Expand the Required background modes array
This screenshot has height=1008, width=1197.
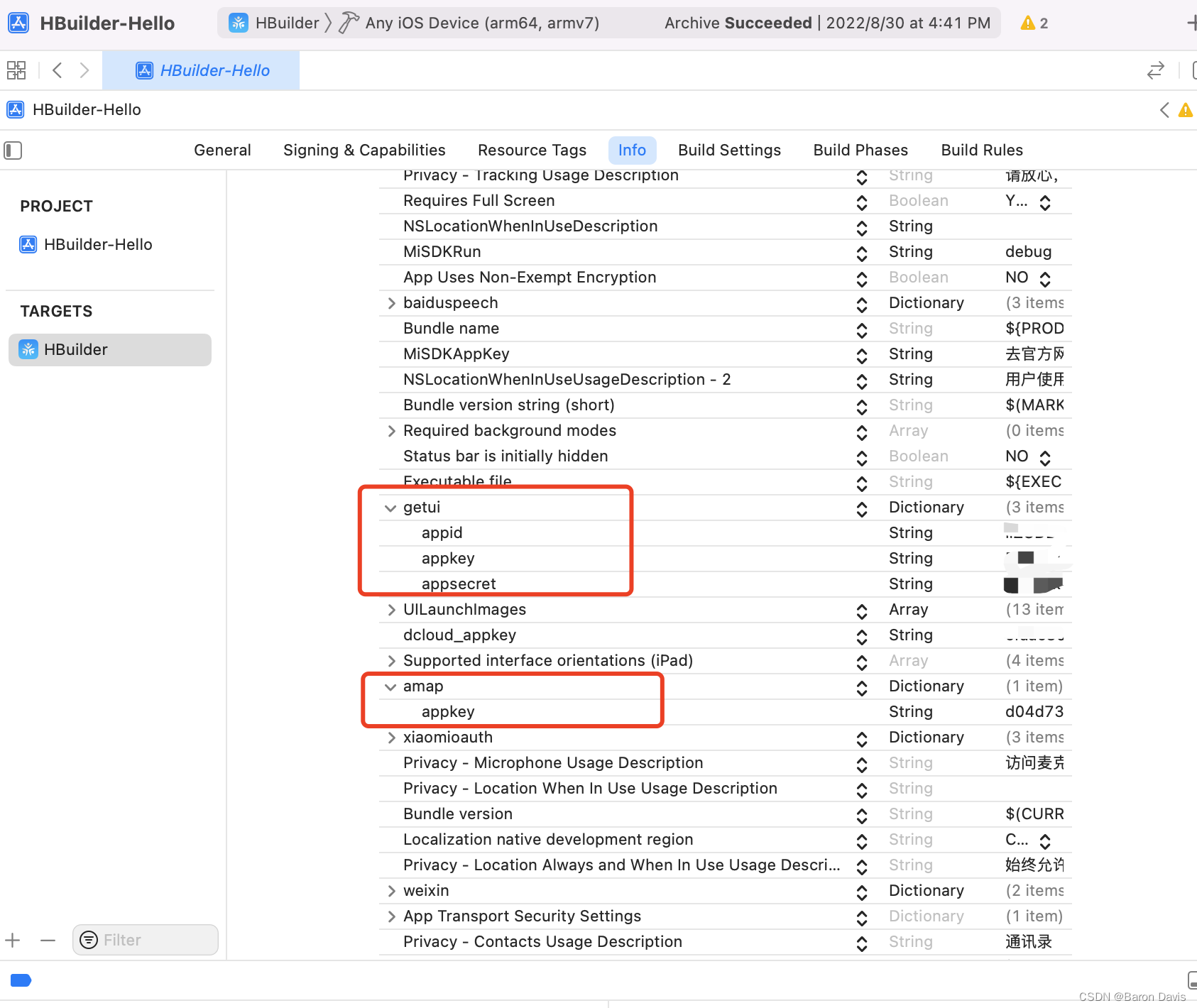[x=391, y=431]
